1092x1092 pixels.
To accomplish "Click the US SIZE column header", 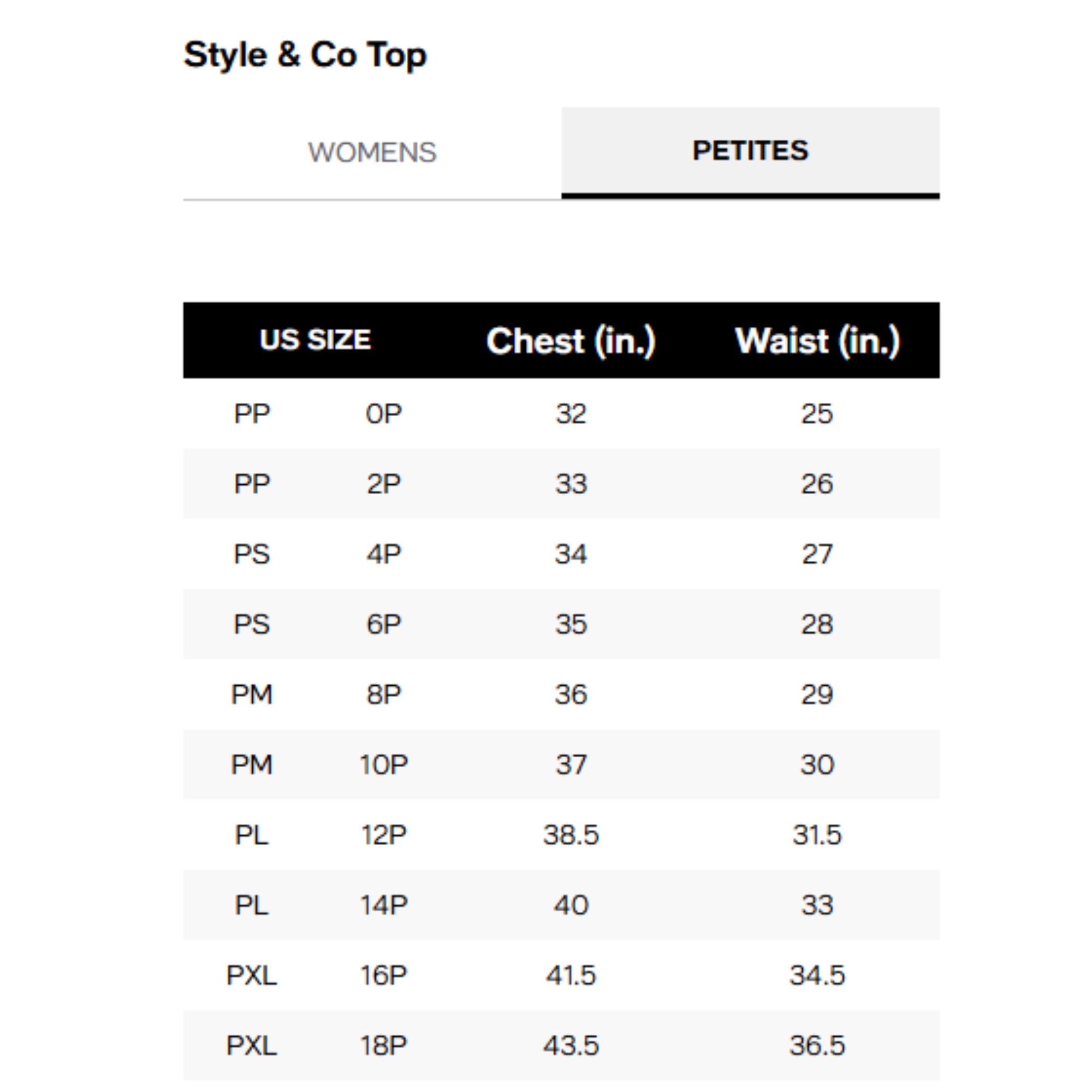I will point(315,340).
